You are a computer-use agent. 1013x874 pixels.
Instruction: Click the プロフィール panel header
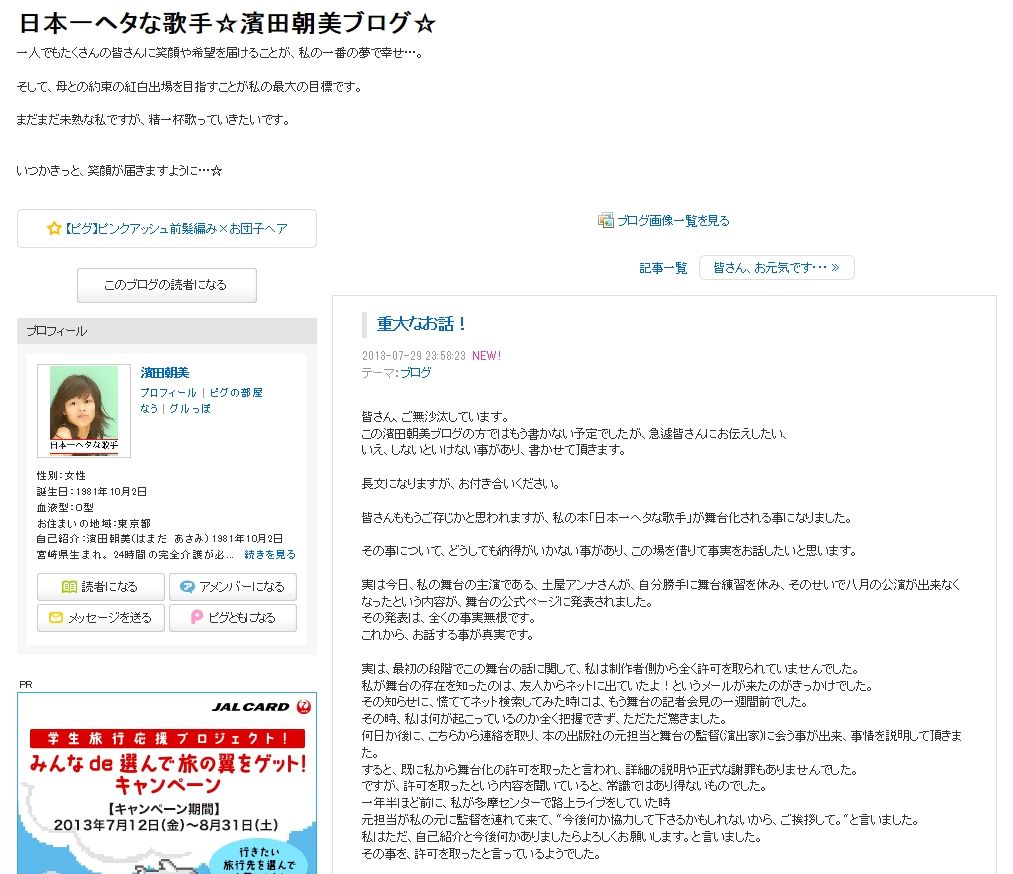[167, 331]
